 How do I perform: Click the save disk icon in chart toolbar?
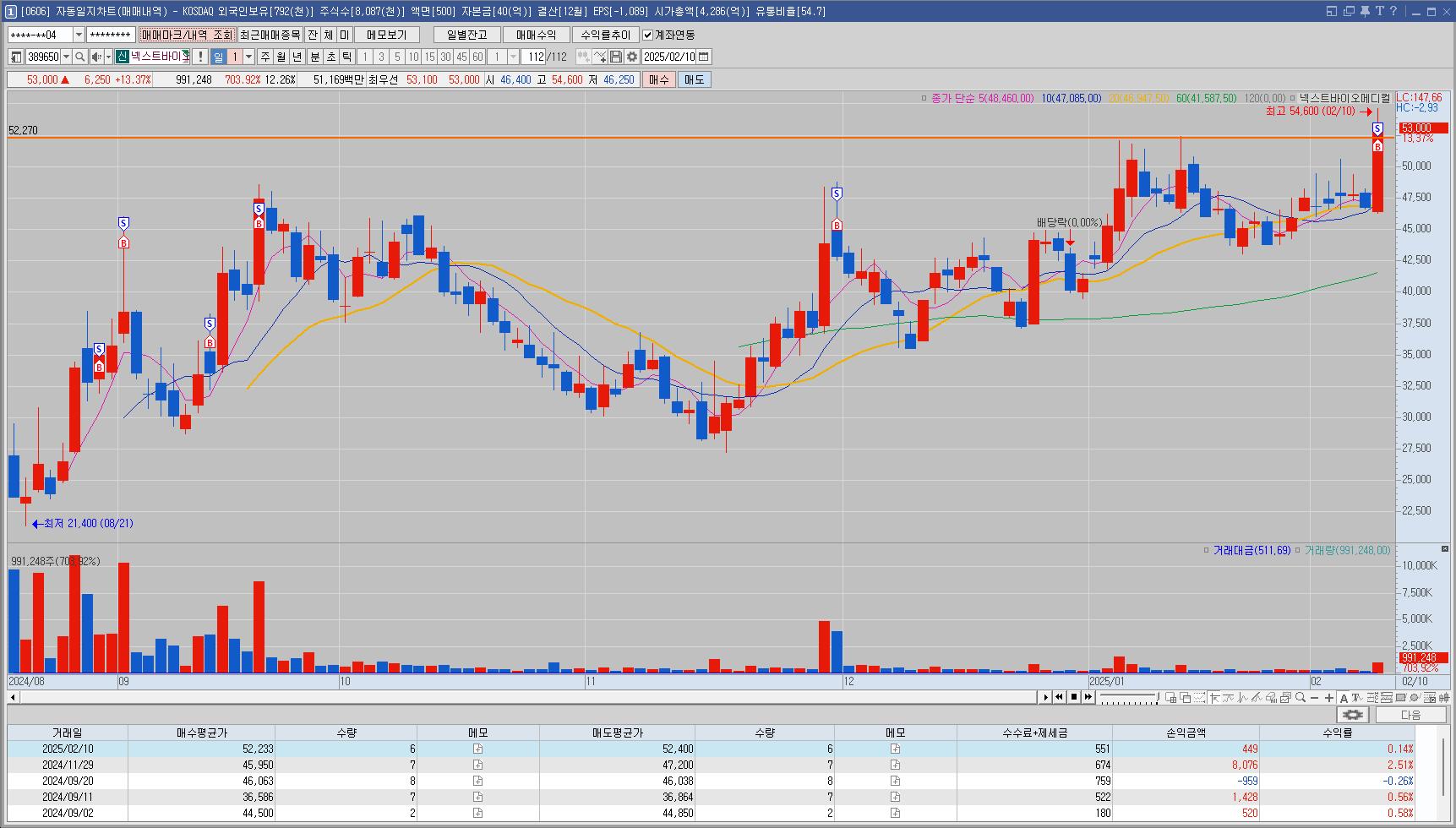coord(616,57)
